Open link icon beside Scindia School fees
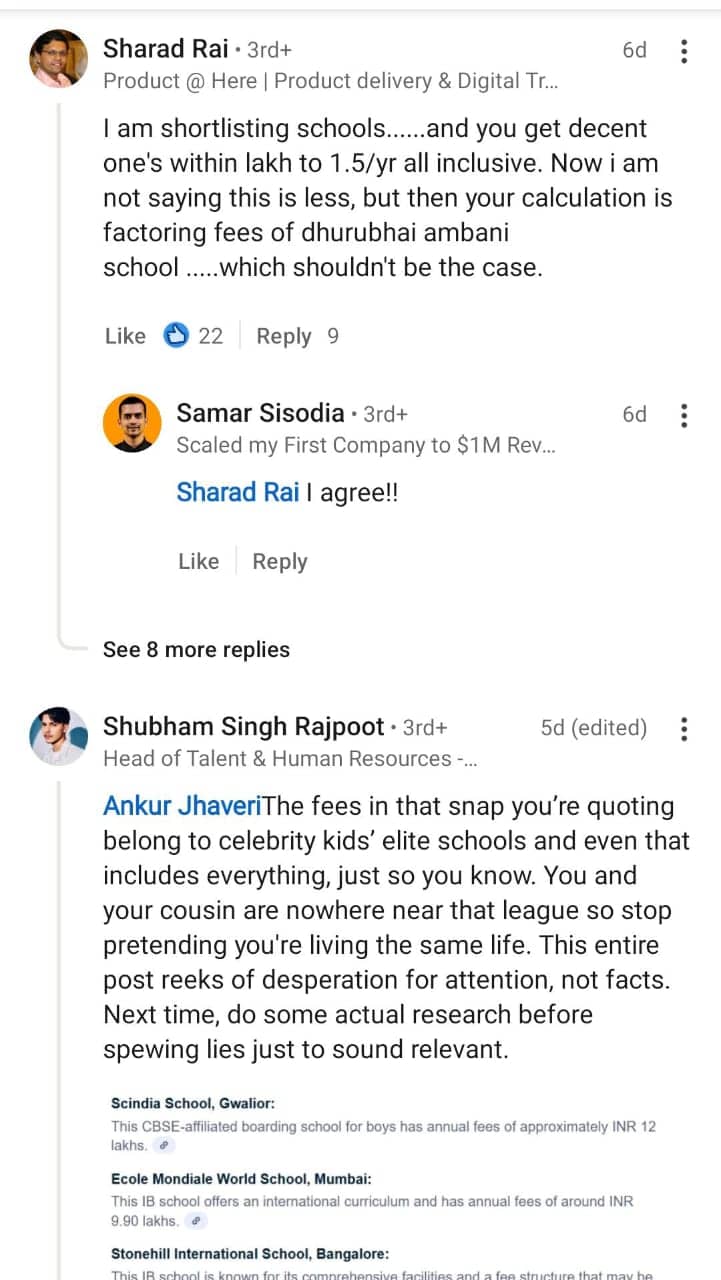The height and width of the screenshot is (1280, 721). 165,1146
